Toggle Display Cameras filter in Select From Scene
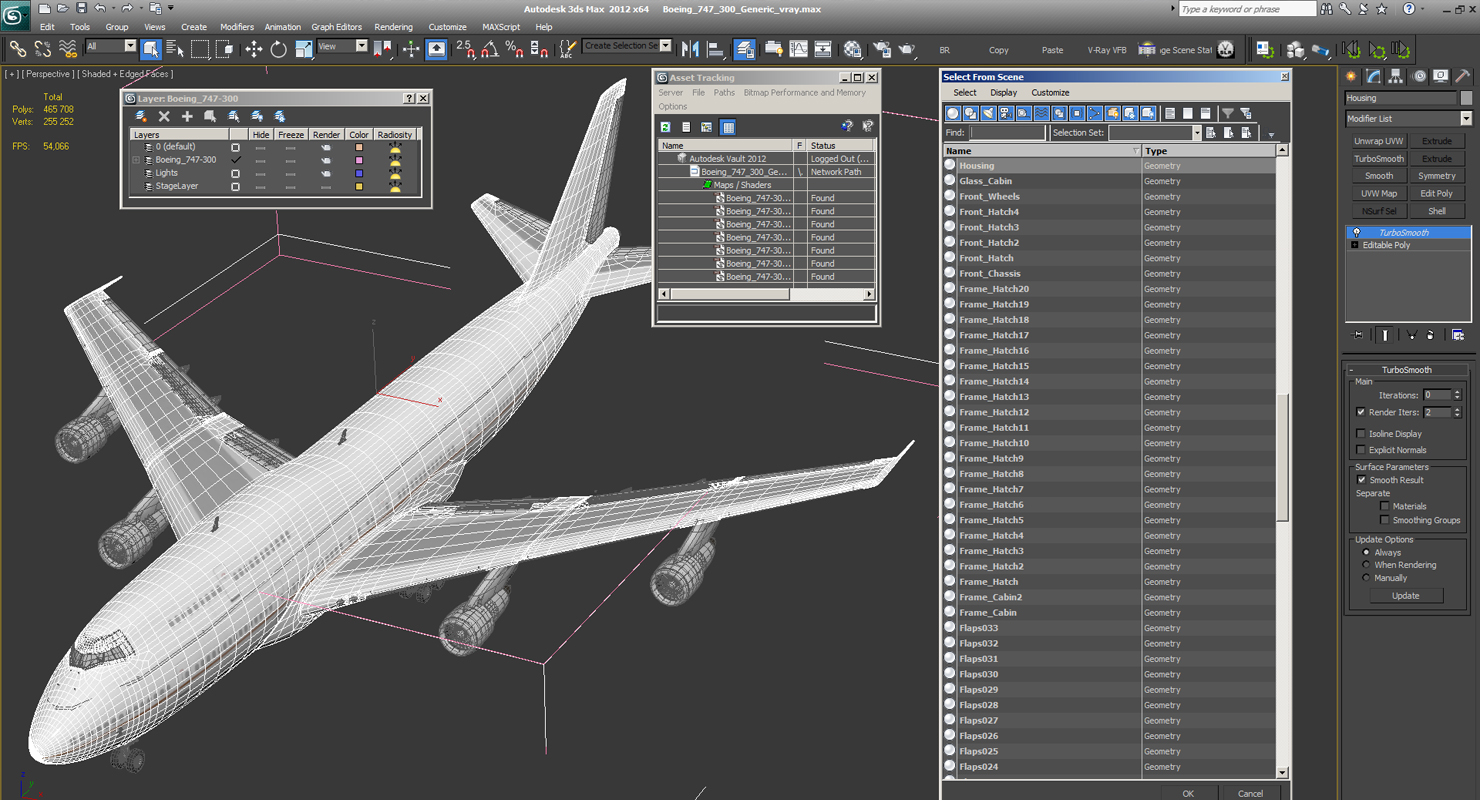1480x800 pixels. pos(1006,114)
